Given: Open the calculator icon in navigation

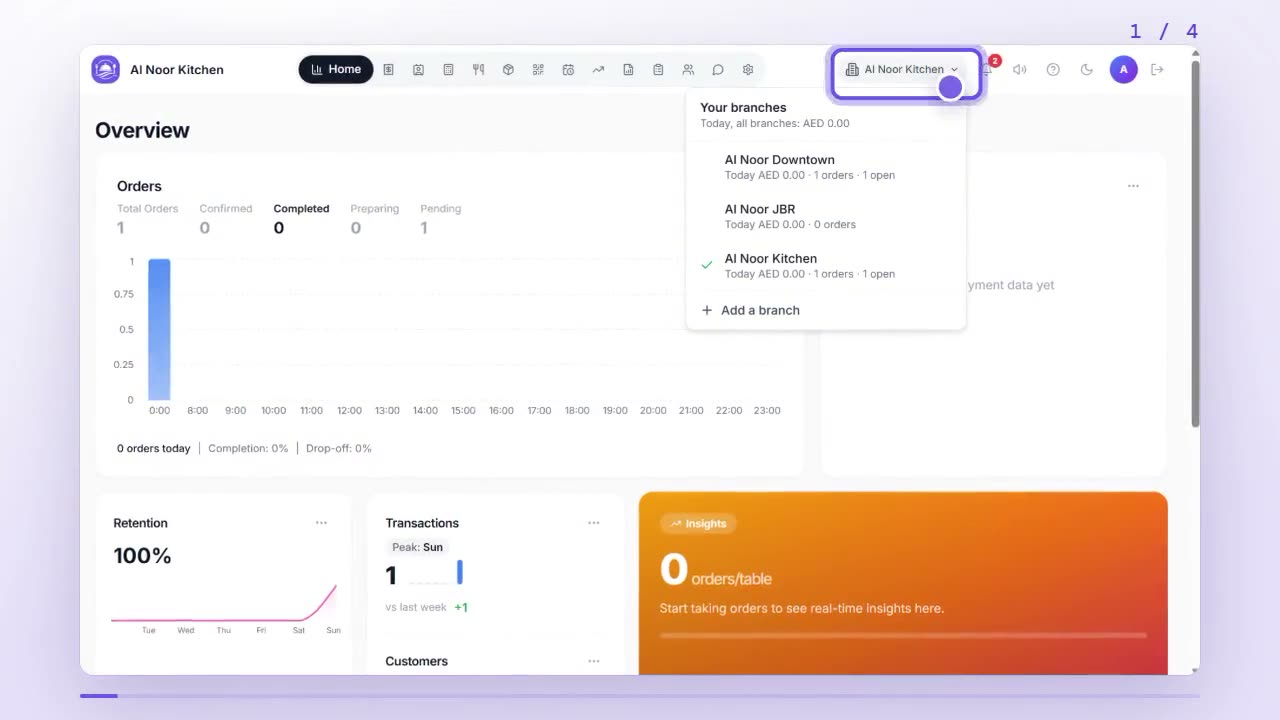Looking at the screenshot, I should tap(448, 70).
